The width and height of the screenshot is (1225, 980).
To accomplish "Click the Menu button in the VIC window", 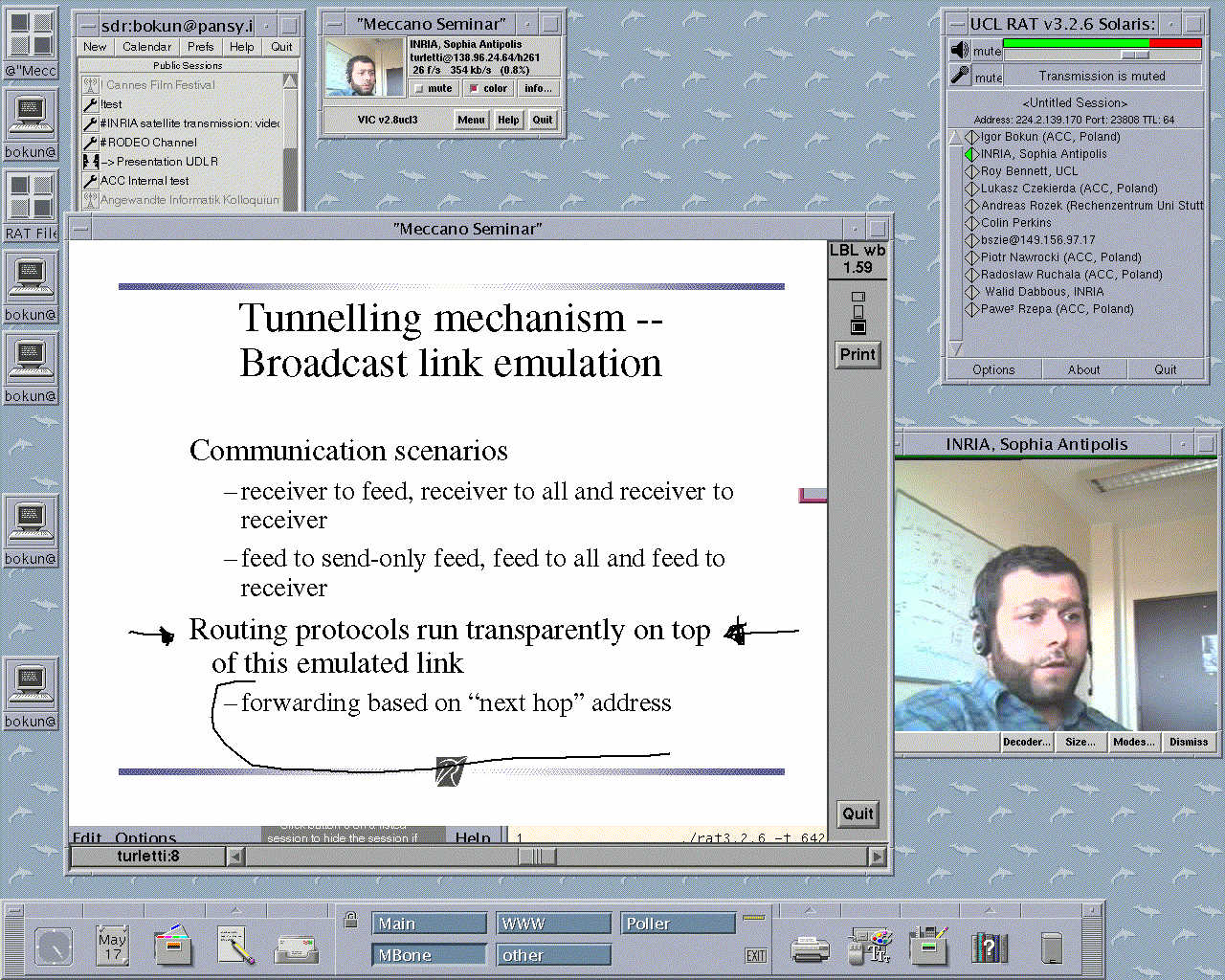I will [471, 120].
